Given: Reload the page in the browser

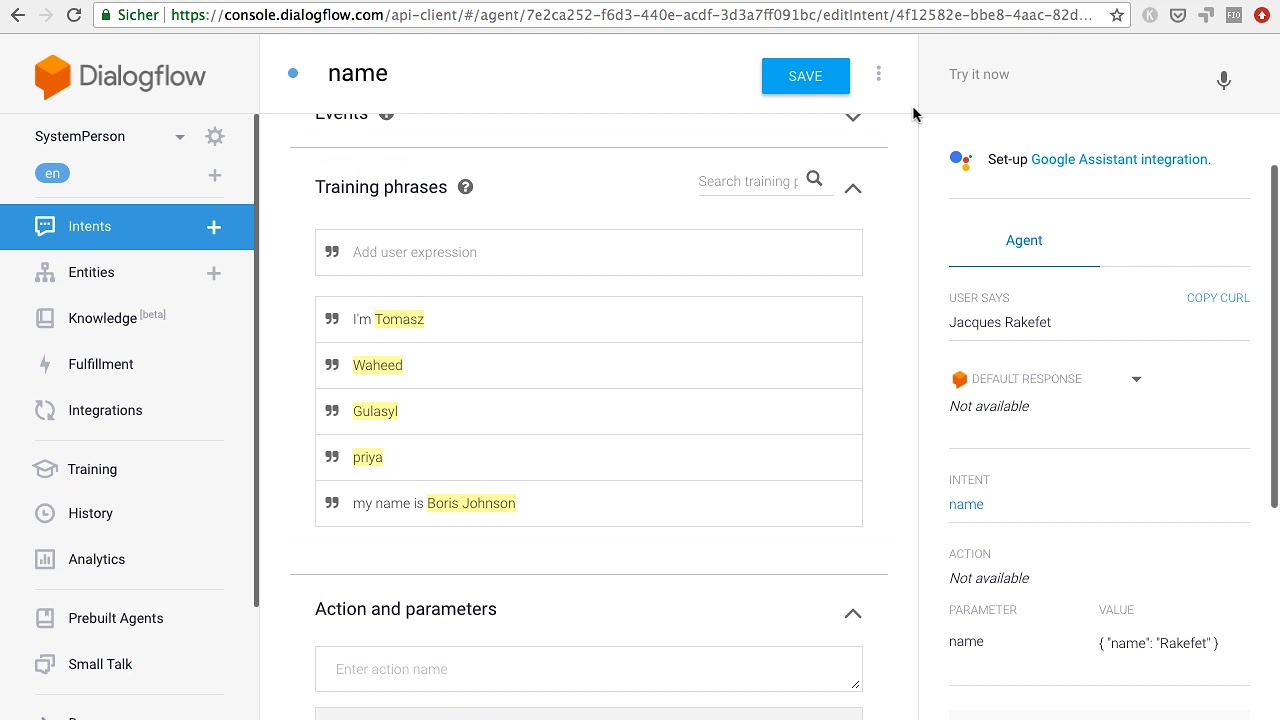Looking at the screenshot, I should [x=74, y=15].
